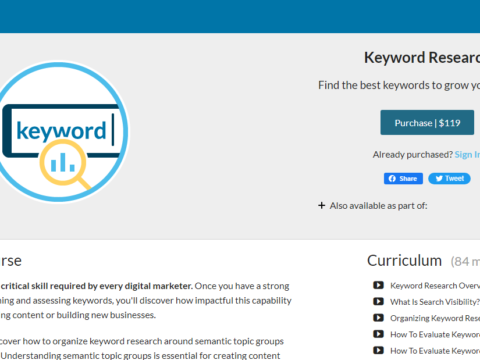The image size is (480, 360).
Task: Open the What Is Search Visibility lesson
Action: (435, 302)
